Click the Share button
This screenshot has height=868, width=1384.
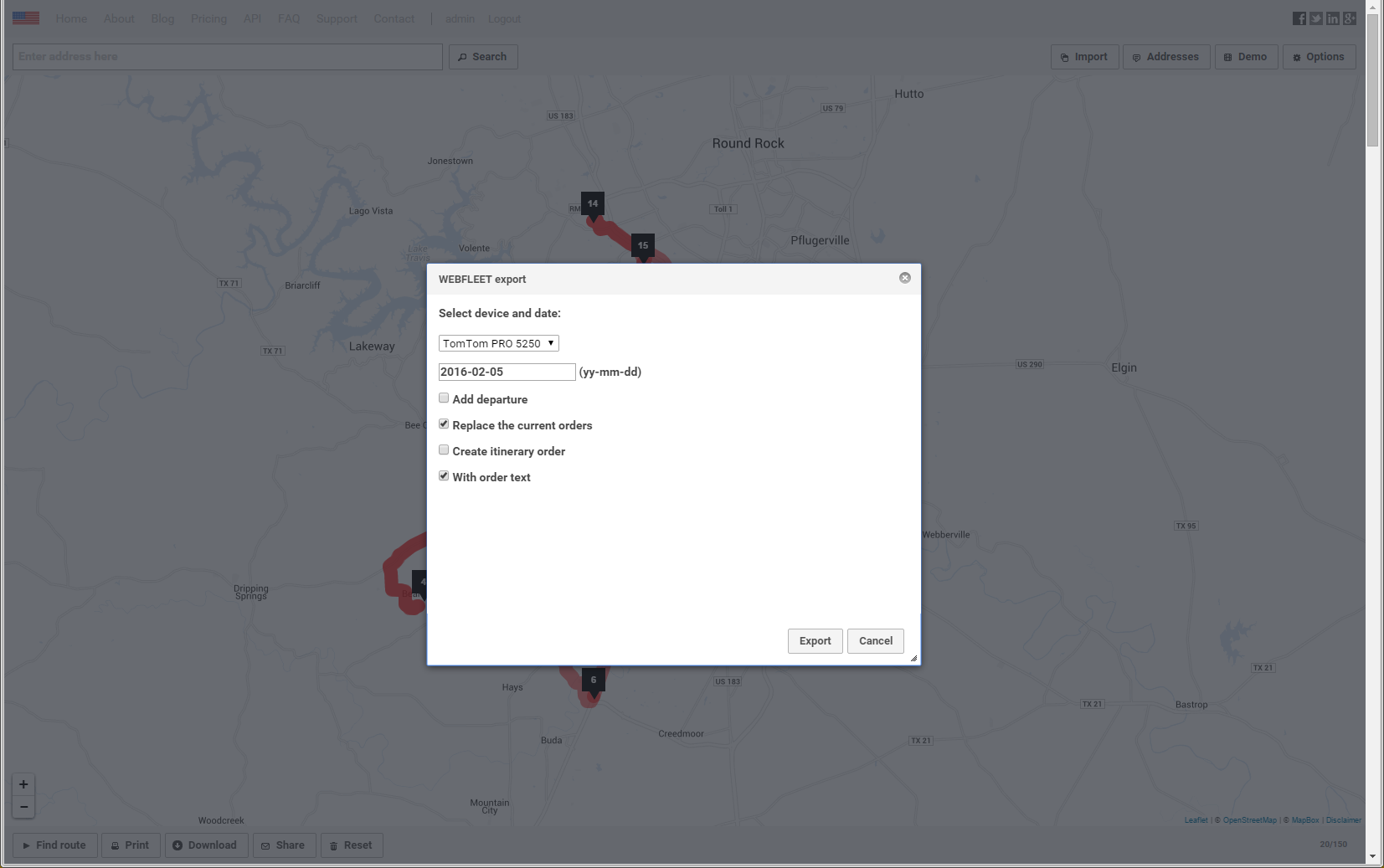(x=285, y=845)
